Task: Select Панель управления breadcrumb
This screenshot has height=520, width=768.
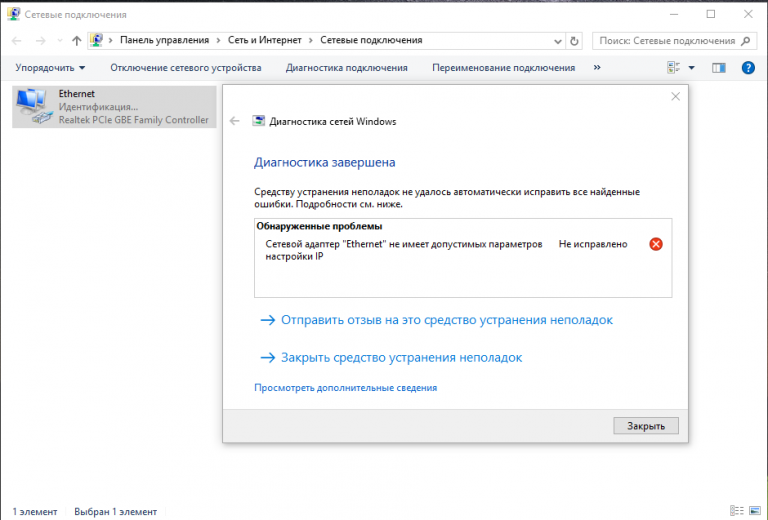Action: click(x=165, y=40)
